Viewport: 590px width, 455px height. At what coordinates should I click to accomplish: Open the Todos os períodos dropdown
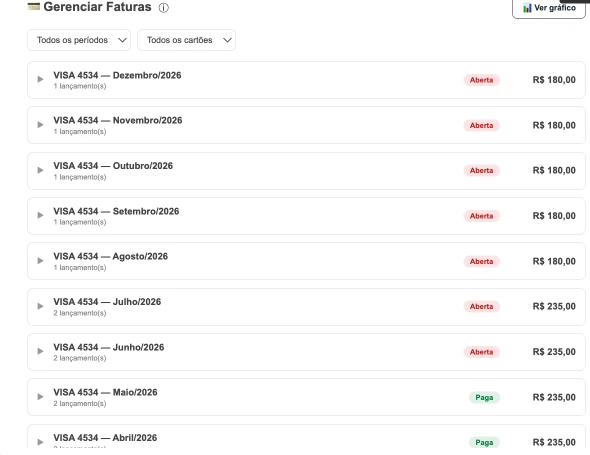(x=79, y=40)
